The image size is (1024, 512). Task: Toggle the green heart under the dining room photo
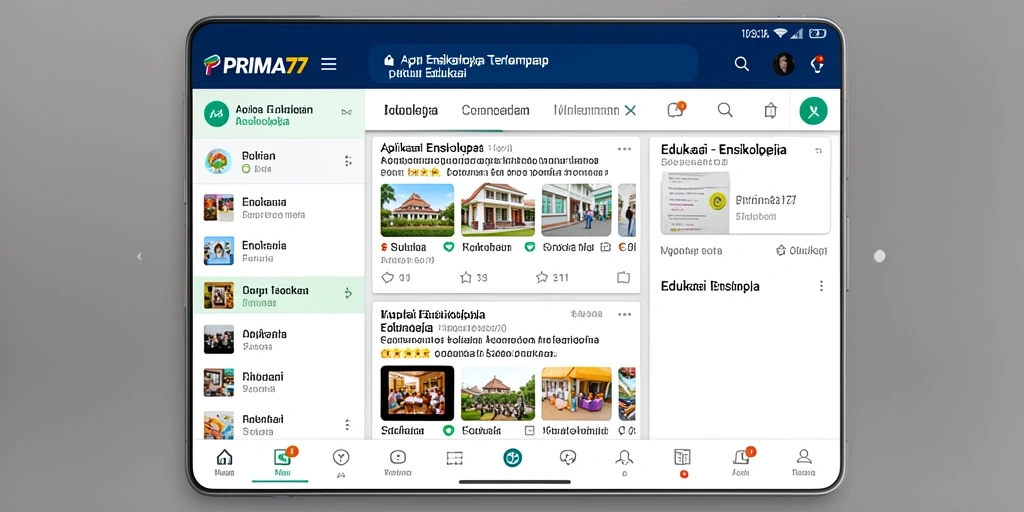click(449, 430)
